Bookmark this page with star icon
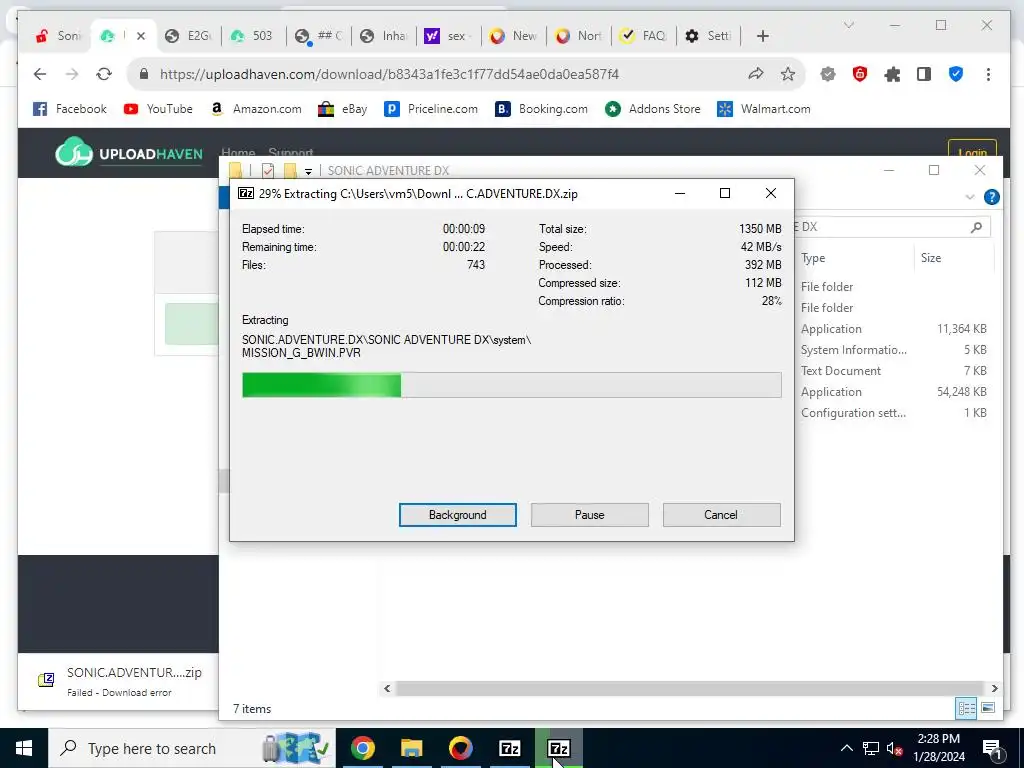 [x=788, y=74]
